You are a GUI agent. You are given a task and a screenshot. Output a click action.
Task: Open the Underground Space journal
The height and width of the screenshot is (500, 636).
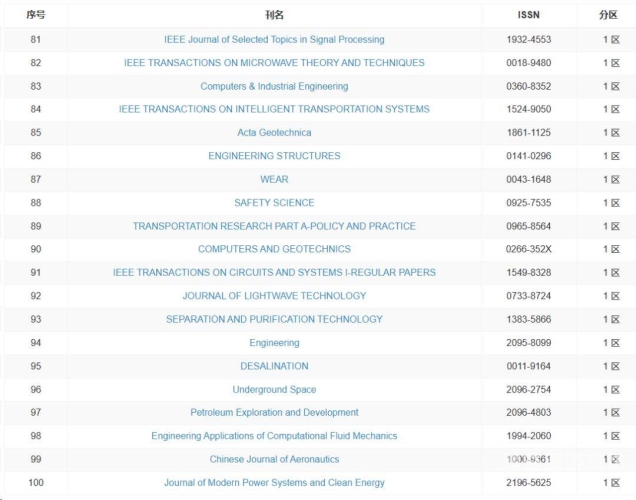274,389
